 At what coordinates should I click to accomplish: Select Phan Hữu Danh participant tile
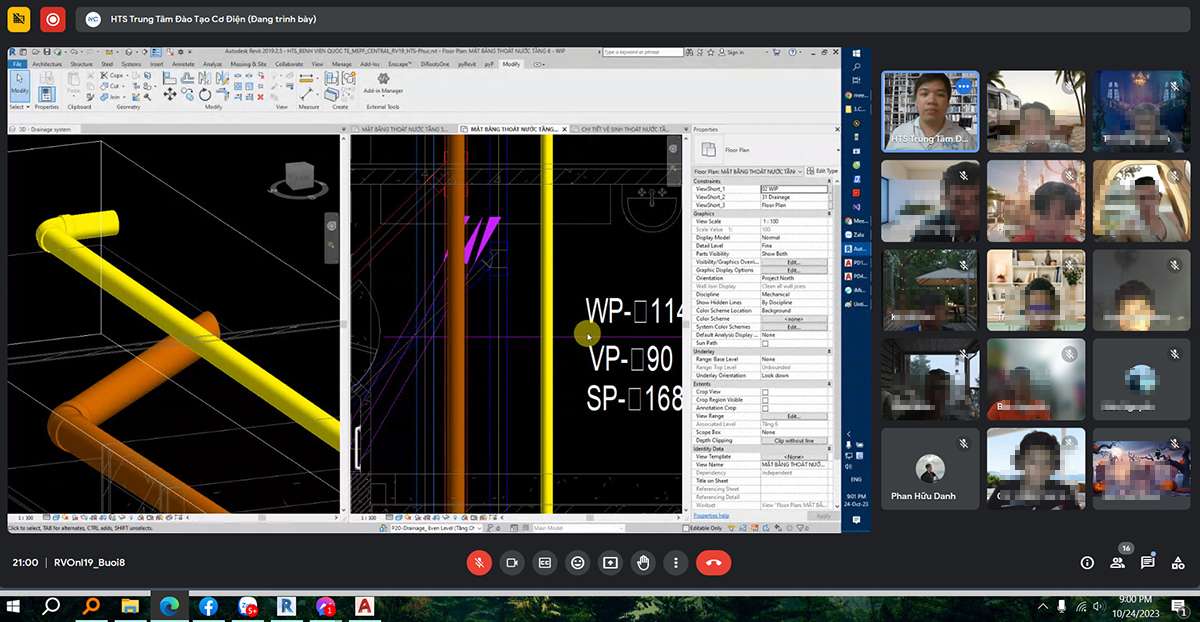930,469
